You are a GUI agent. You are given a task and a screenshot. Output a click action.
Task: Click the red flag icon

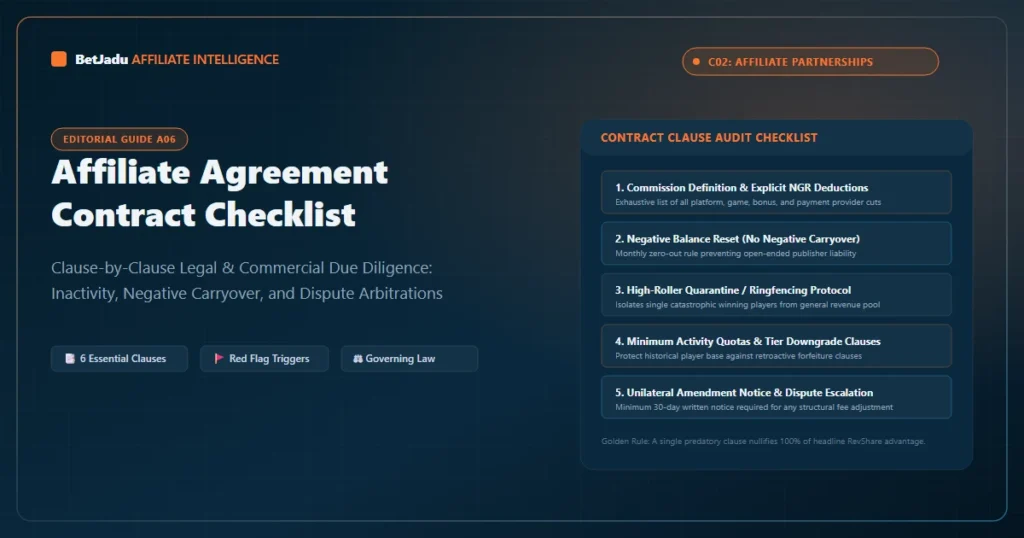(x=219, y=358)
